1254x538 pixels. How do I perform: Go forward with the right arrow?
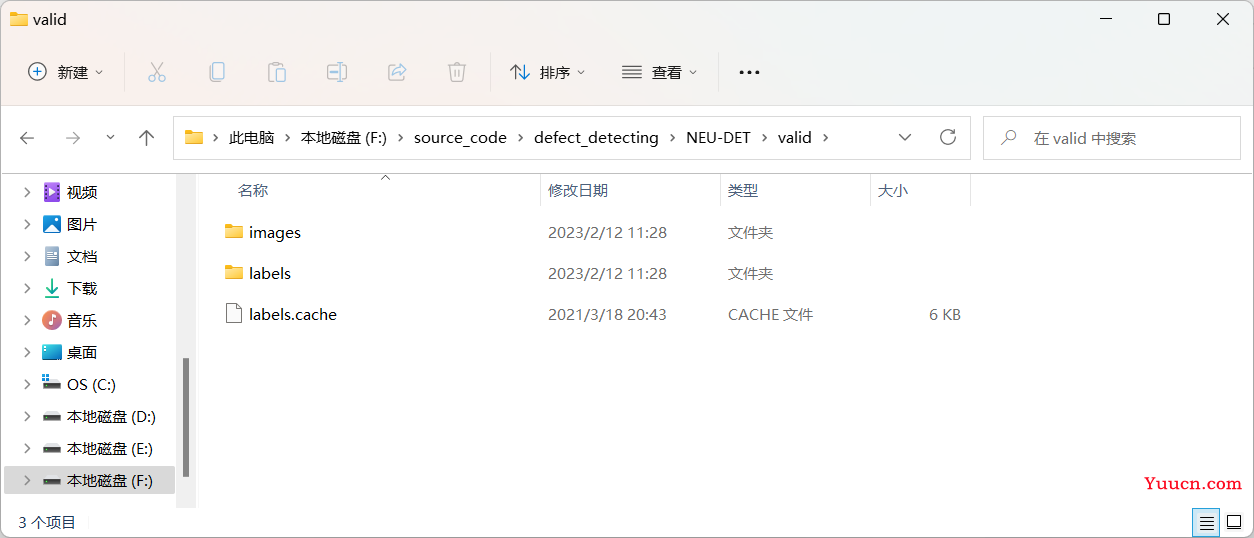tap(72, 138)
